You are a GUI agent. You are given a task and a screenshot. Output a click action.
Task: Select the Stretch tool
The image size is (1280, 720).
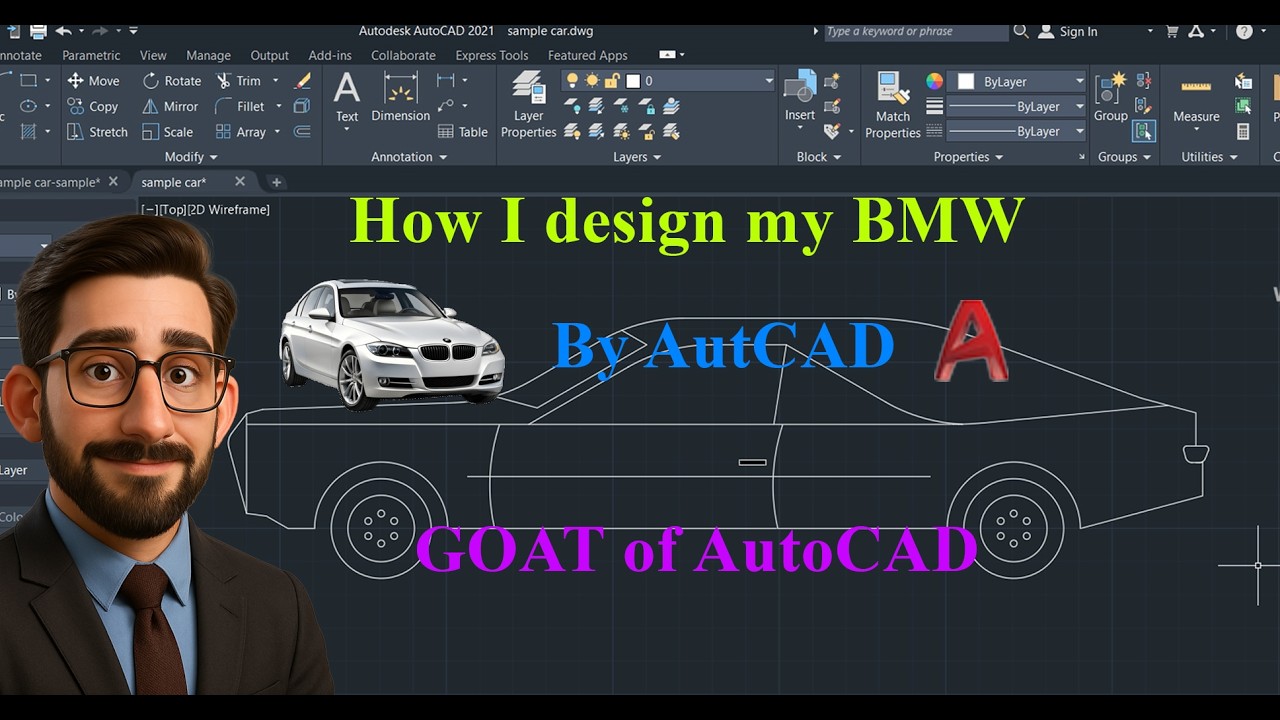(x=97, y=131)
